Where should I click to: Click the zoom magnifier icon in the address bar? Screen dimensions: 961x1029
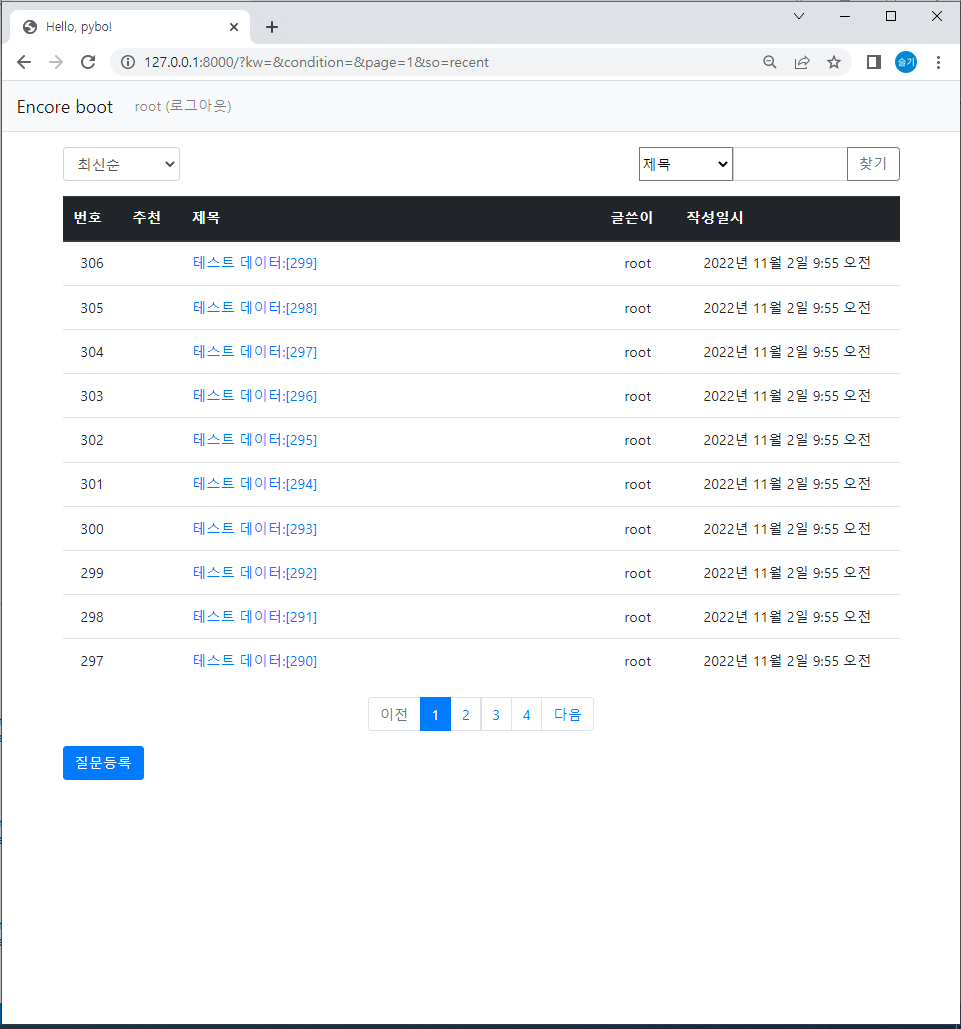769,61
